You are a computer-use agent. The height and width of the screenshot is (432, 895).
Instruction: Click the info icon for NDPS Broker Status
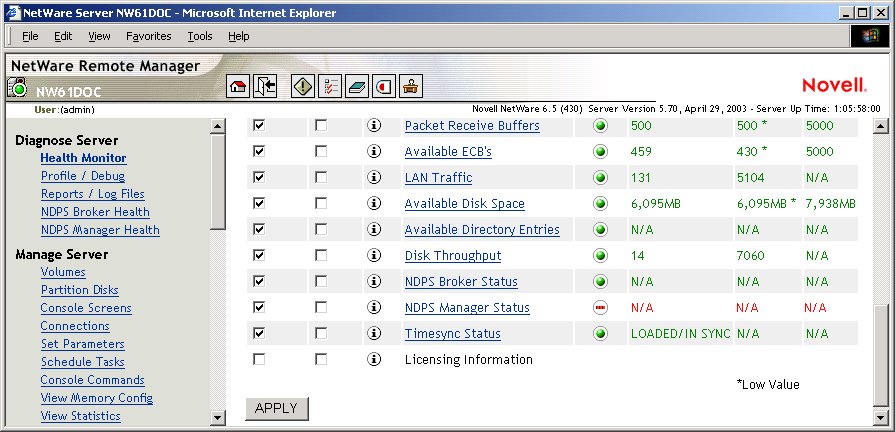coord(374,281)
